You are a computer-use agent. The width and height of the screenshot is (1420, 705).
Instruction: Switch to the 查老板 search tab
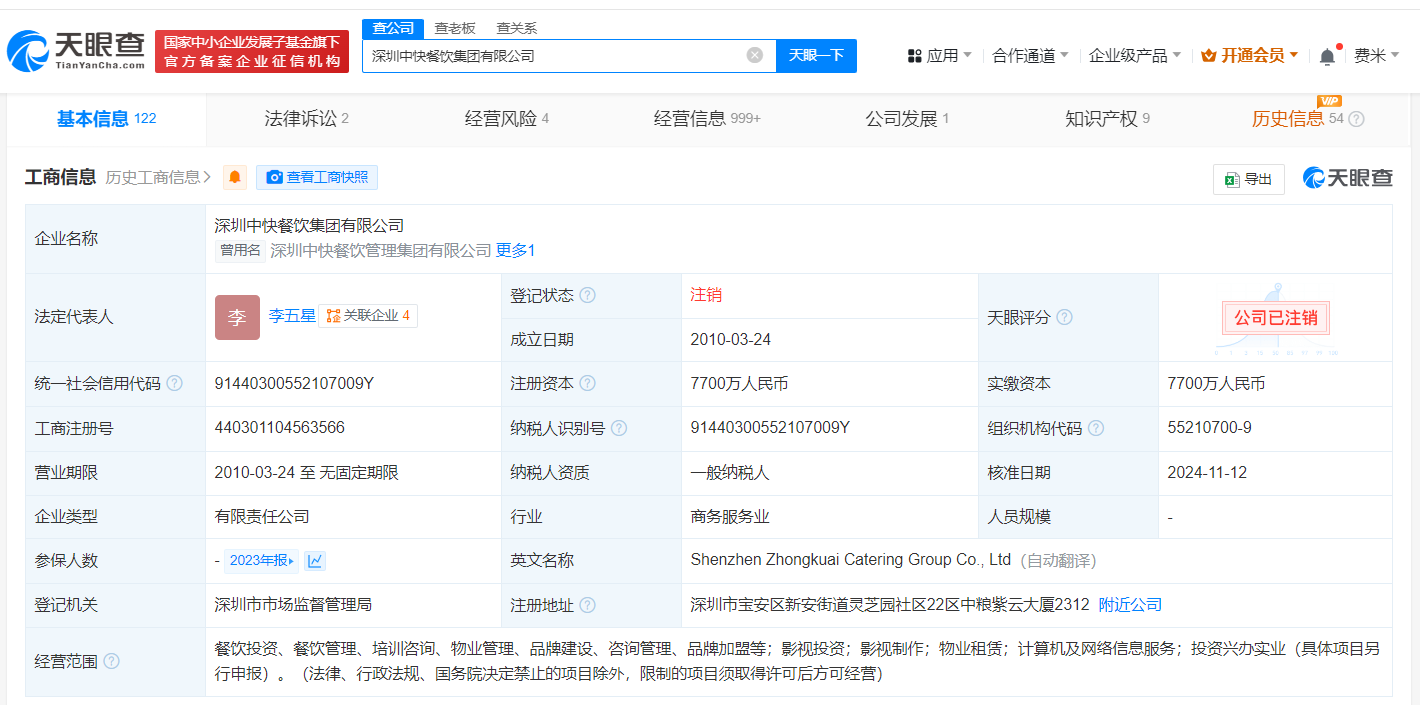coord(455,28)
